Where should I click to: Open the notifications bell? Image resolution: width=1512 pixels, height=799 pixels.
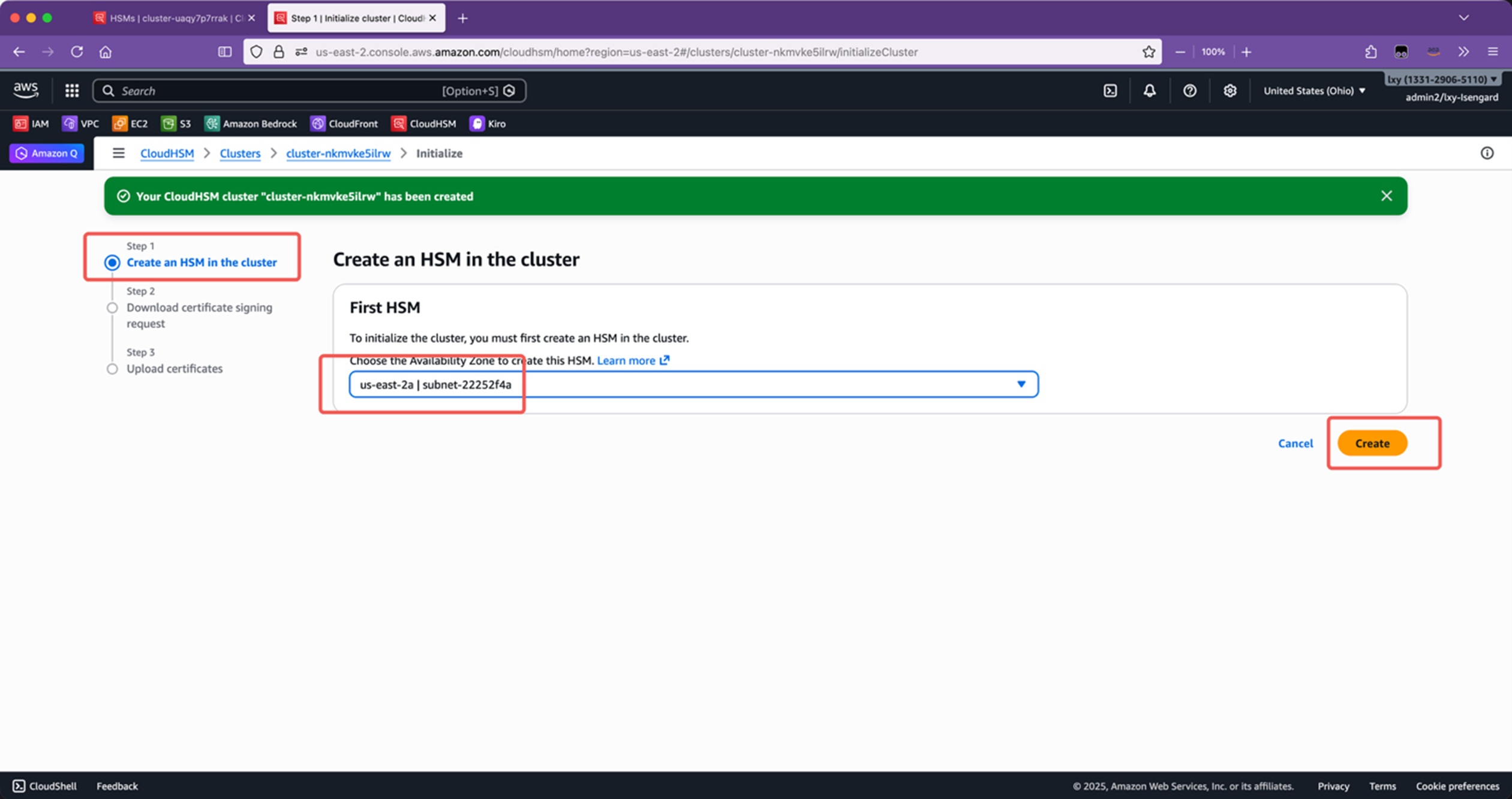pyautogui.click(x=1149, y=91)
